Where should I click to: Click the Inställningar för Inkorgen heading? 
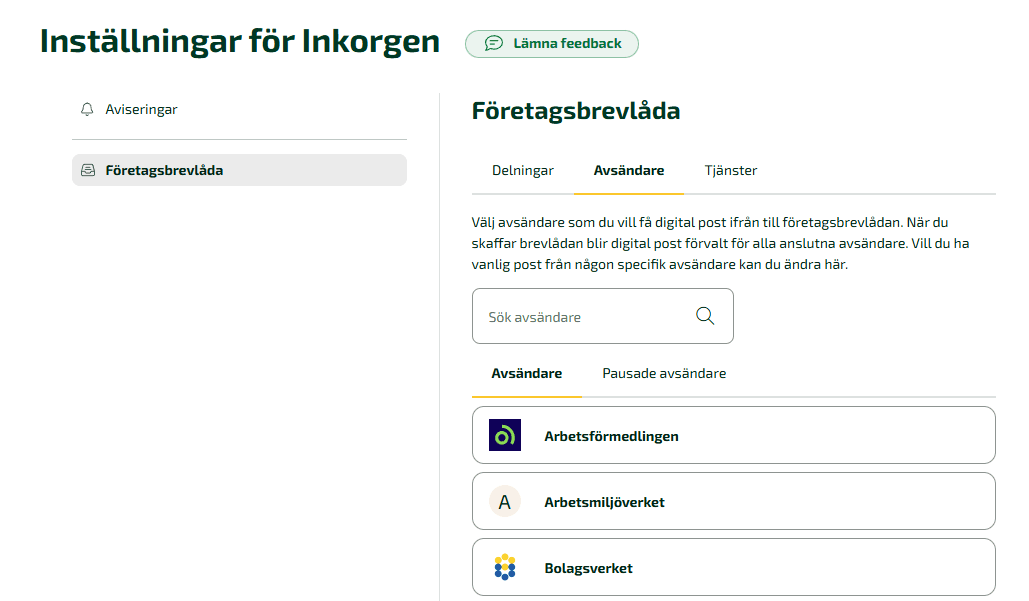(238, 41)
